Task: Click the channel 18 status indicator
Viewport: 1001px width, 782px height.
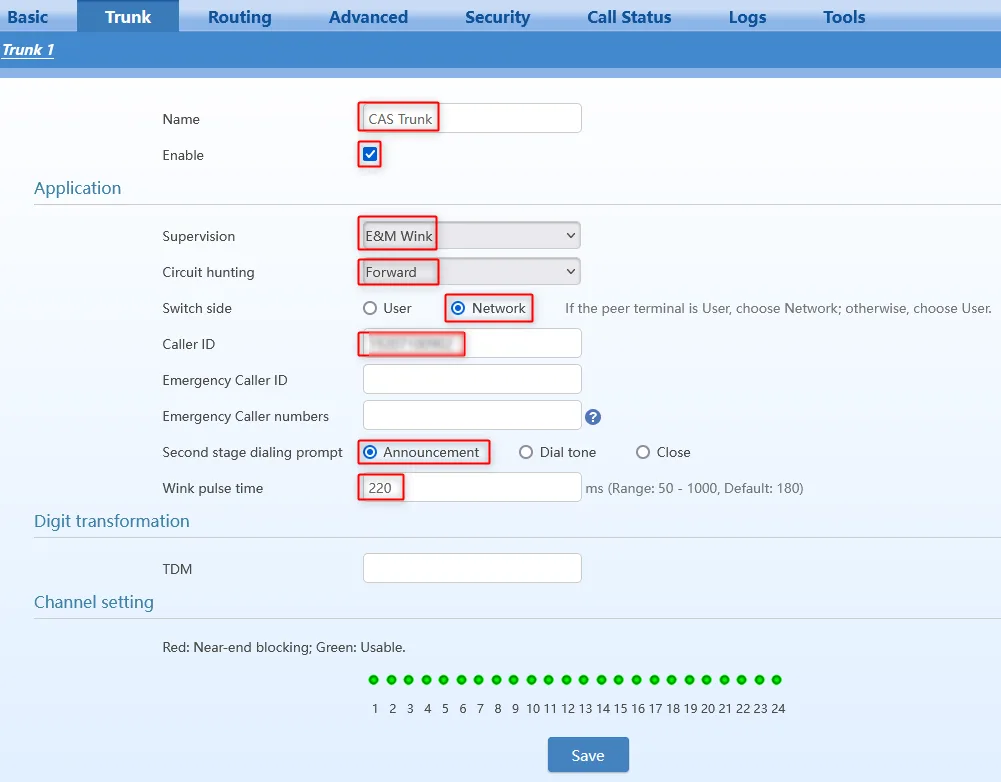Action: click(672, 680)
